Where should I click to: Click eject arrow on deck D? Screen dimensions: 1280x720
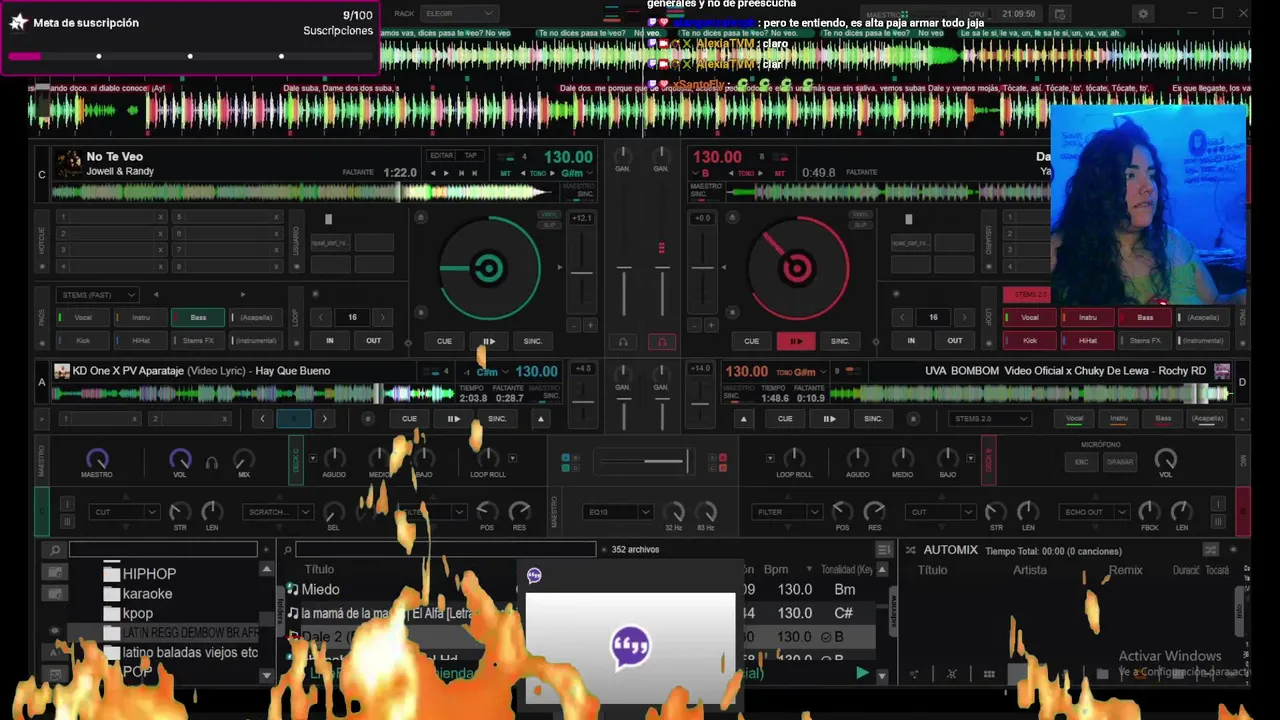[x=743, y=418]
